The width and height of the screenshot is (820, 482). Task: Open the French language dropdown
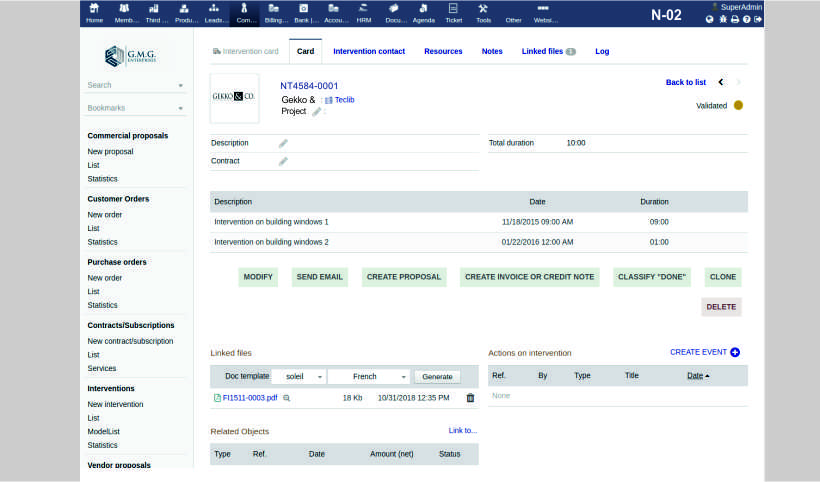click(x=368, y=377)
